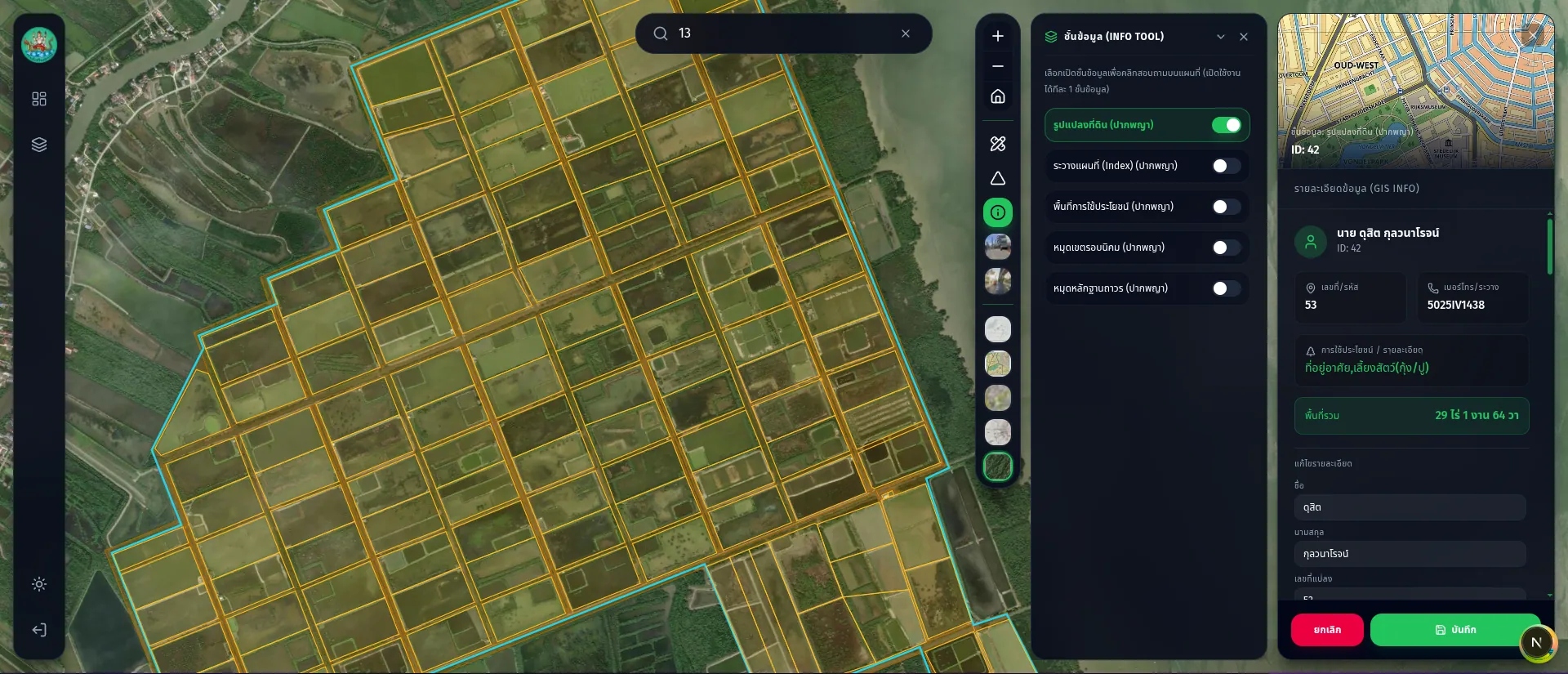Screen dimensions: 1568x674
Task: Click the phone icon beside เบอร์โทร/ระวาง
Action: pos(1432,288)
